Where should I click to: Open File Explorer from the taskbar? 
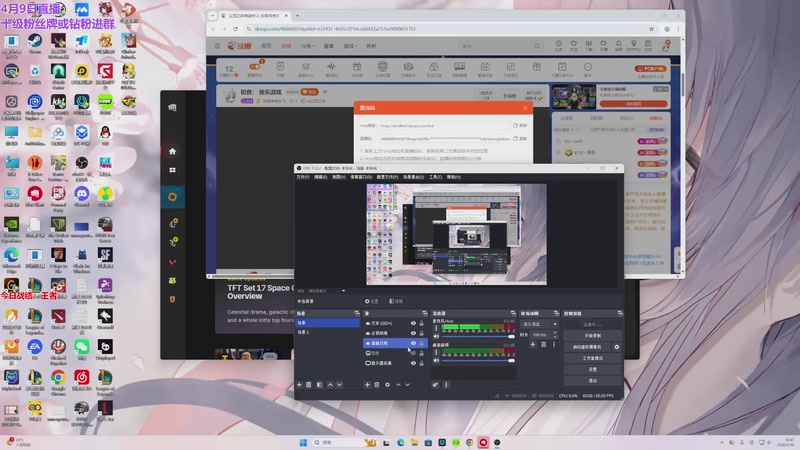[414, 442]
